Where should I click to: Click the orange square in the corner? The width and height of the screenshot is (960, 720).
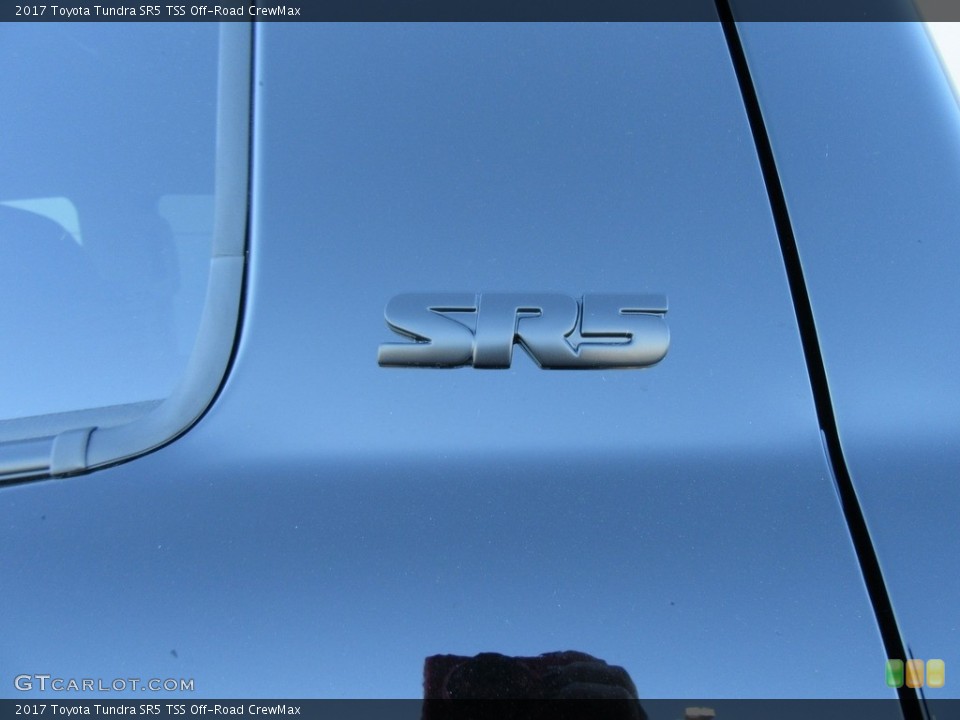coord(915,673)
